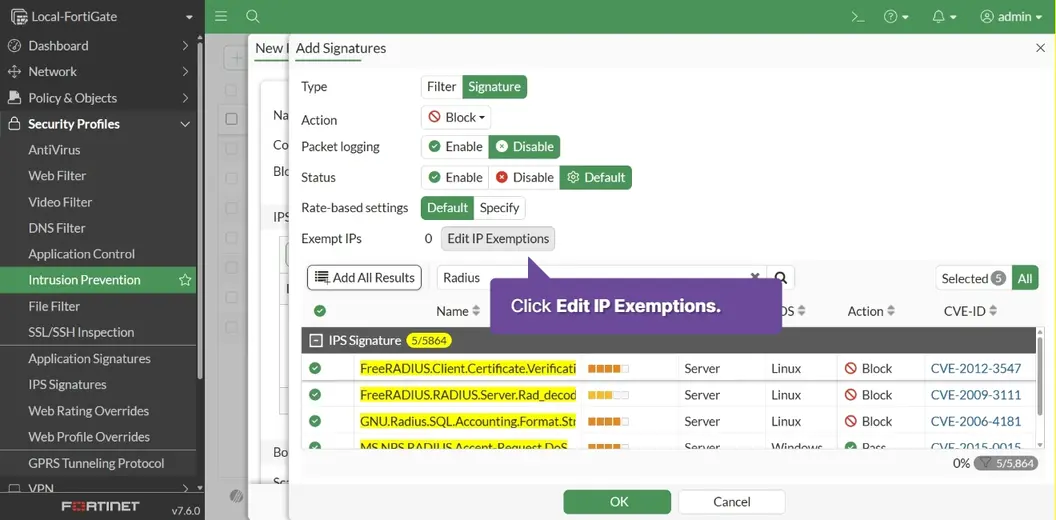The height and width of the screenshot is (520, 1056).
Task: Click the green check column header icon
Action: 320,311
